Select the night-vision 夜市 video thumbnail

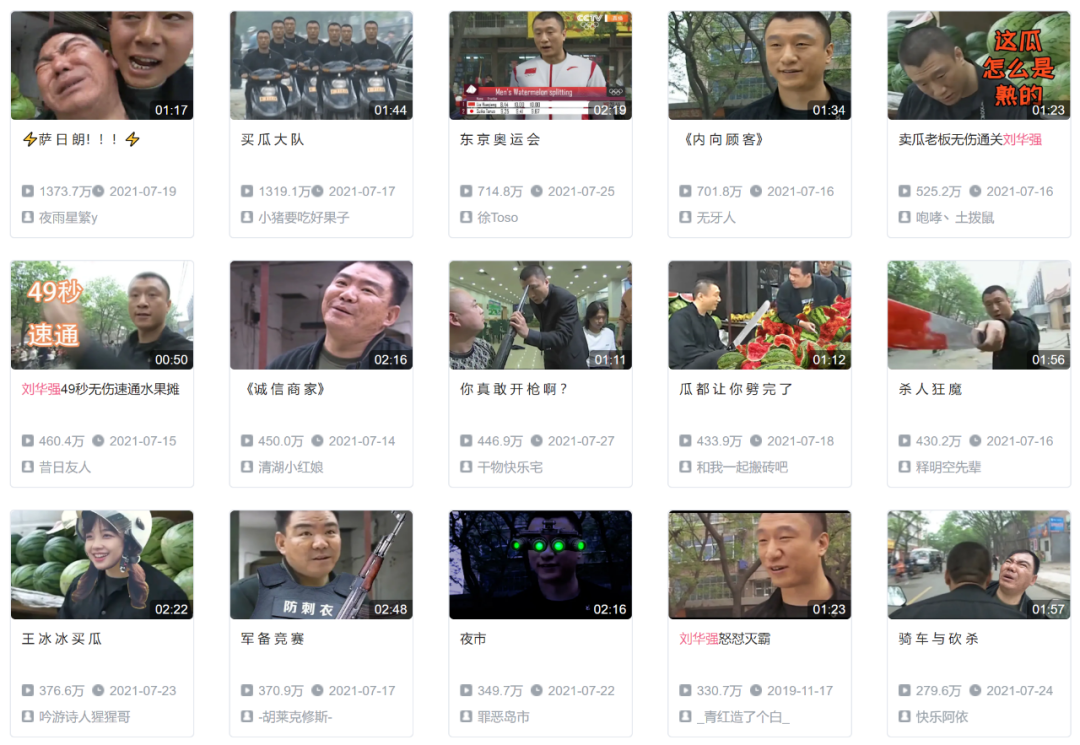click(x=541, y=565)
